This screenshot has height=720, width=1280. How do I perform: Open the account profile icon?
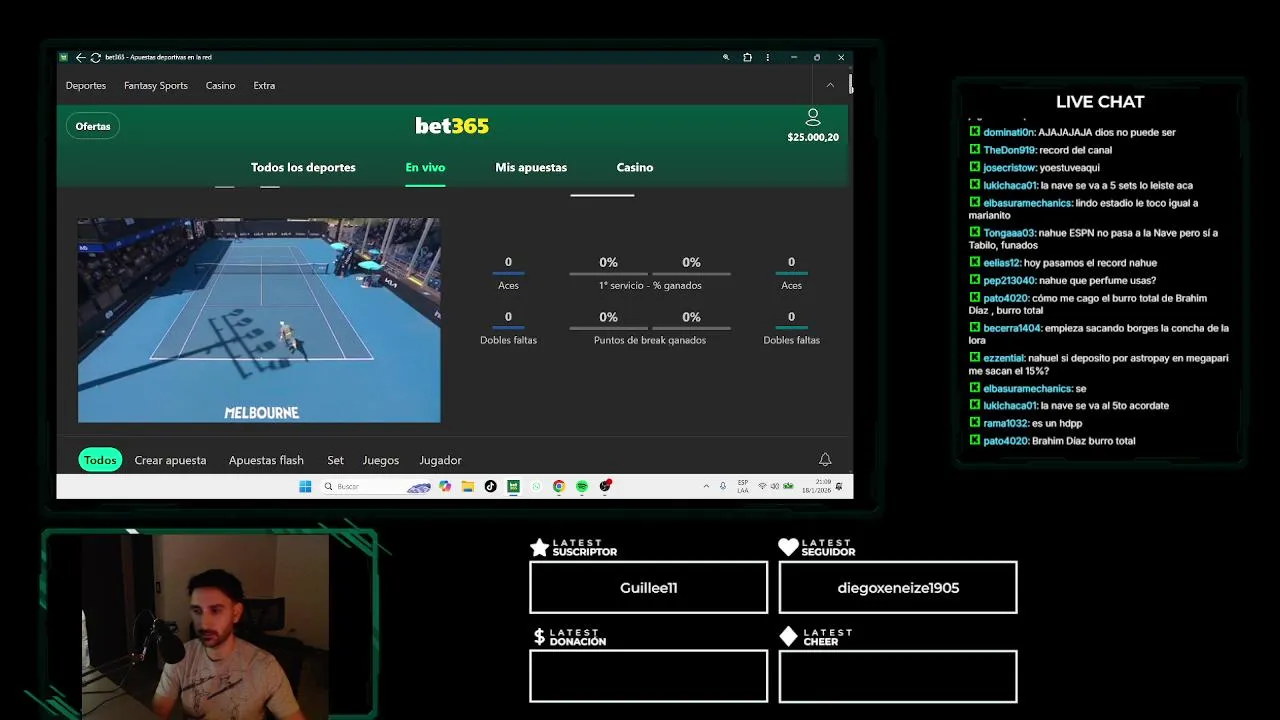[x=813, y=117]
